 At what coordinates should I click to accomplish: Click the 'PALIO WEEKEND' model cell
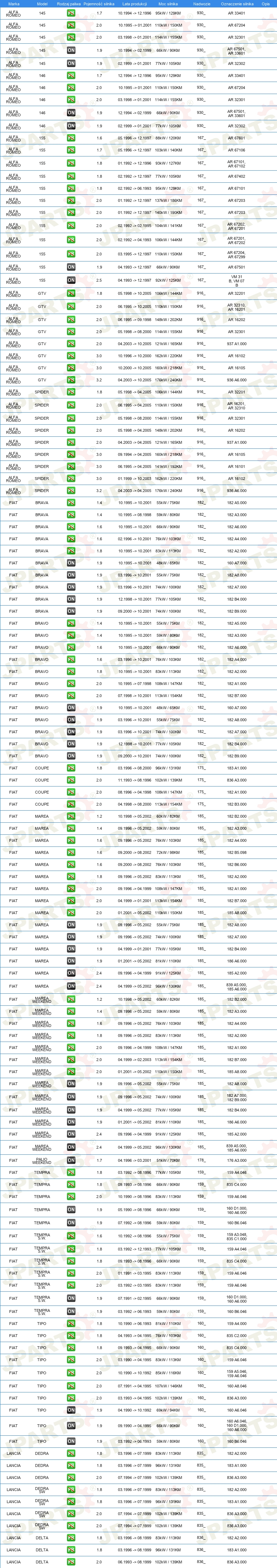click(42, 1161)
